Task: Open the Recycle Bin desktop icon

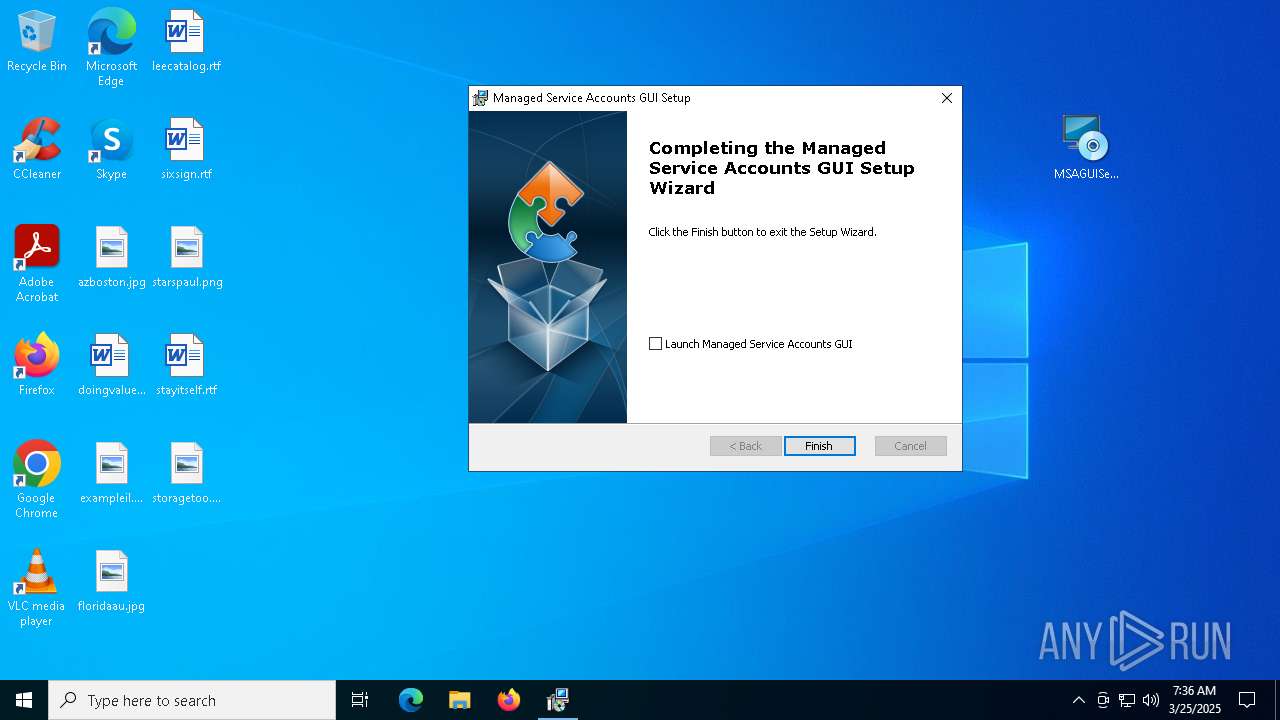Action: [37, 42]
